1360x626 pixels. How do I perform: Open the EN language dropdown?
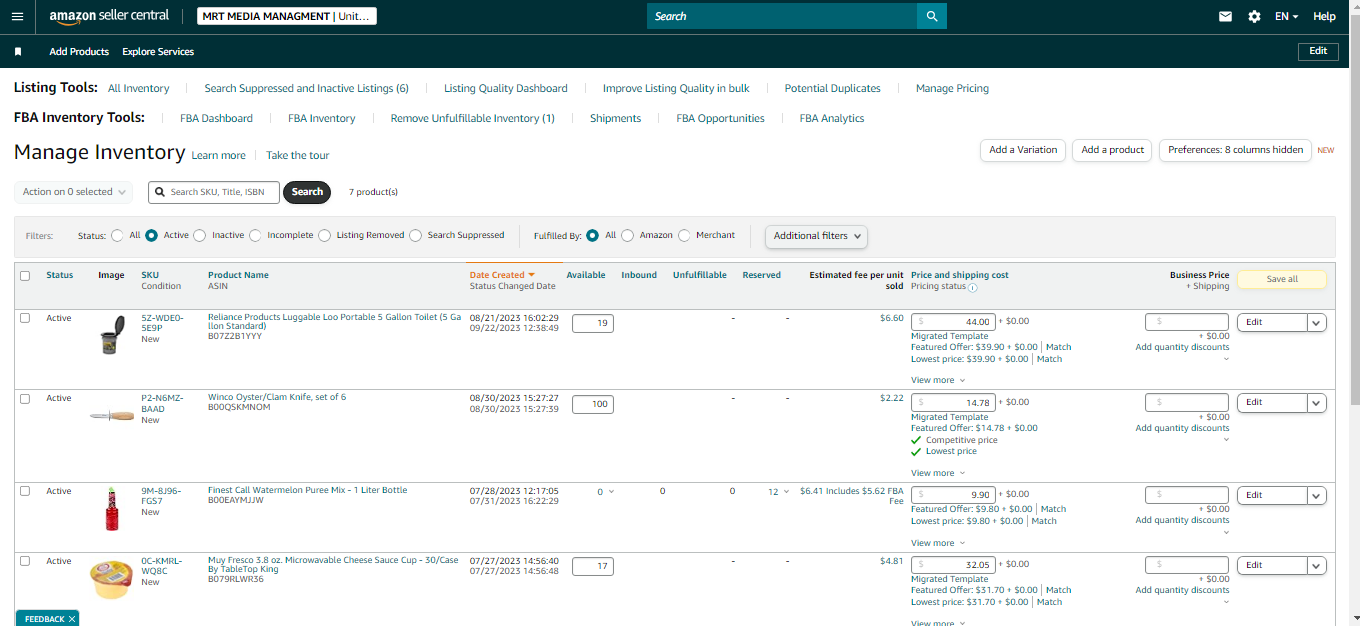1287,16
